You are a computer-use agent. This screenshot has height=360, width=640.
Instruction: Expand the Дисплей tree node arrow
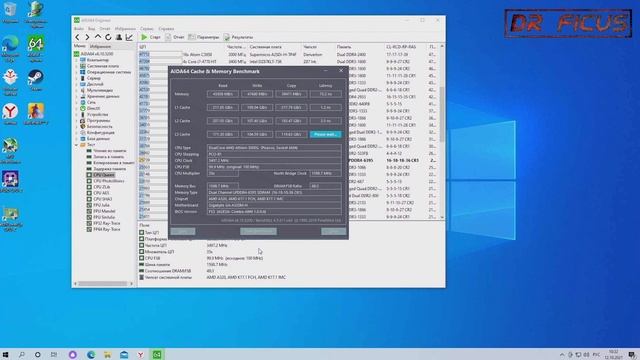click(76, 84)
